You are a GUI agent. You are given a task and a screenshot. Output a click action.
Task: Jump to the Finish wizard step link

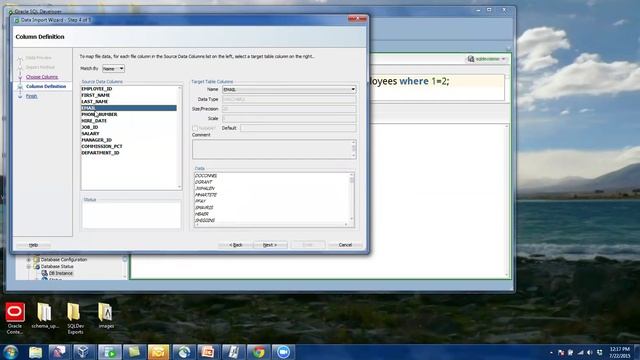click(x=31, y=96)
